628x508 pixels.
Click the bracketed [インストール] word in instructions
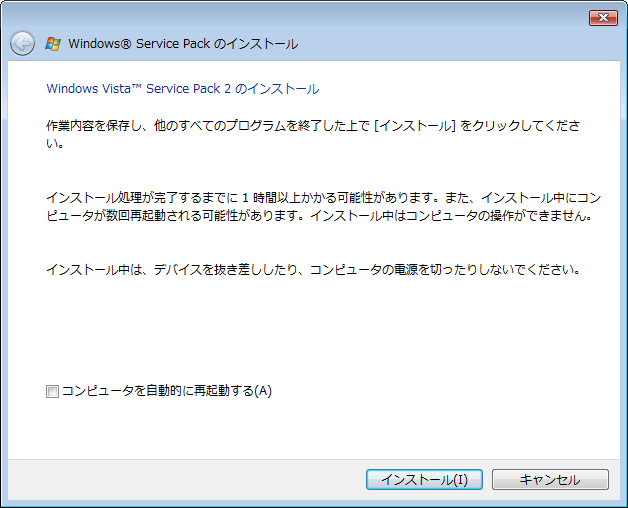415,126
